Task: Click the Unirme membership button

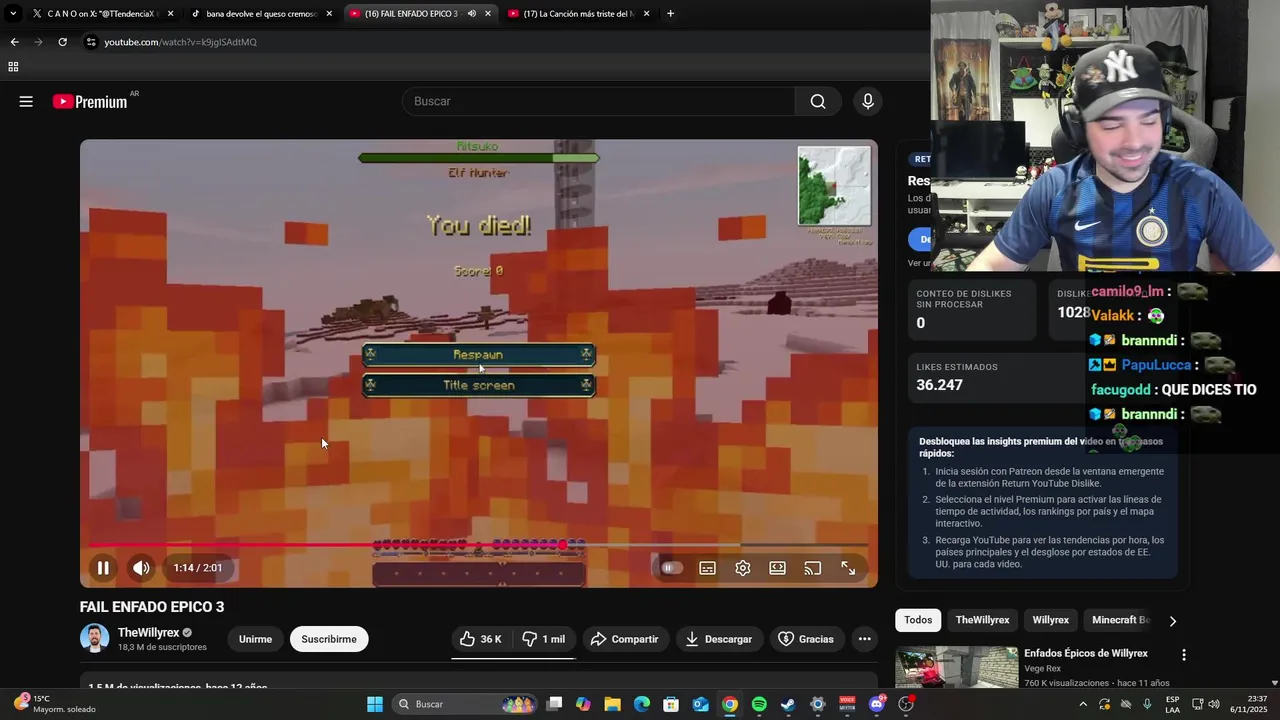Action: click(255, 639)
